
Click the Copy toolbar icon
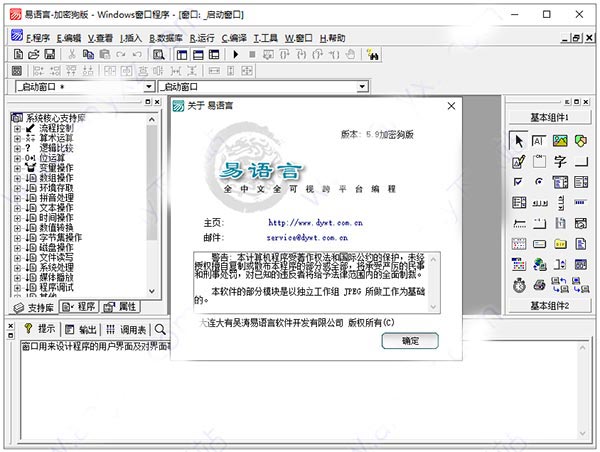[88, 54]
